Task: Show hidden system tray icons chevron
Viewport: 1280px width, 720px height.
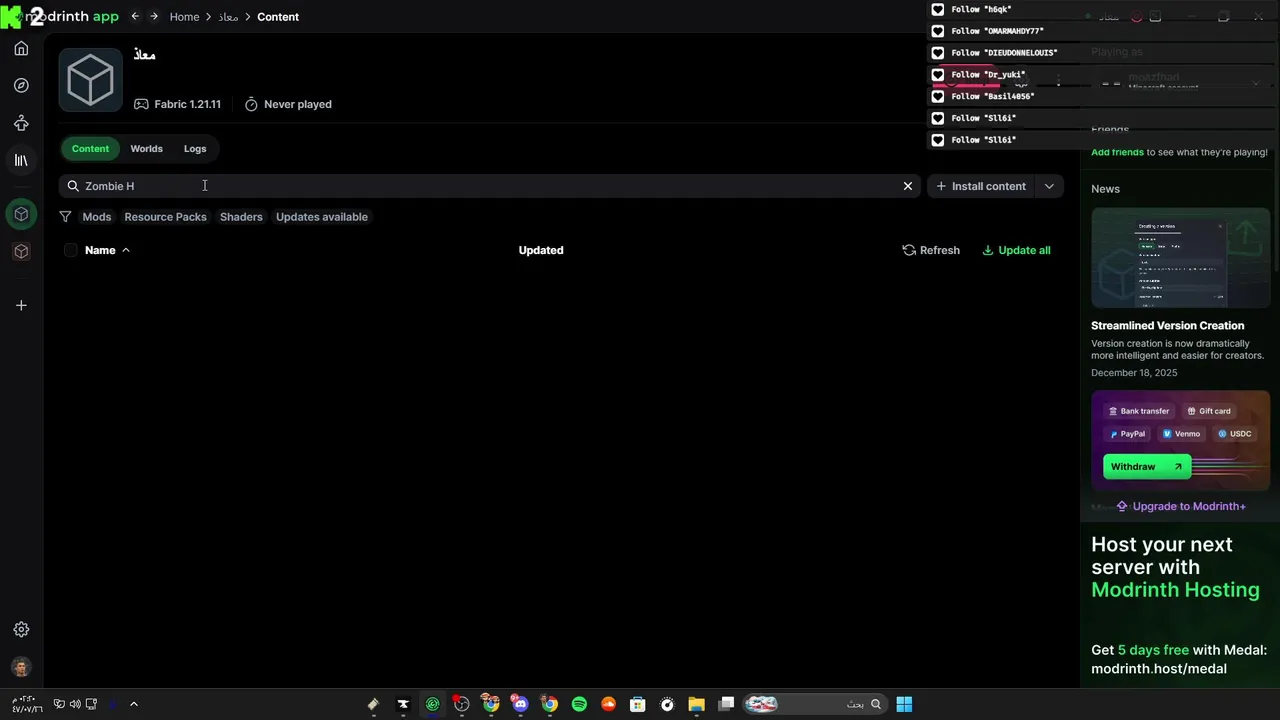Action: pos(133,704)
